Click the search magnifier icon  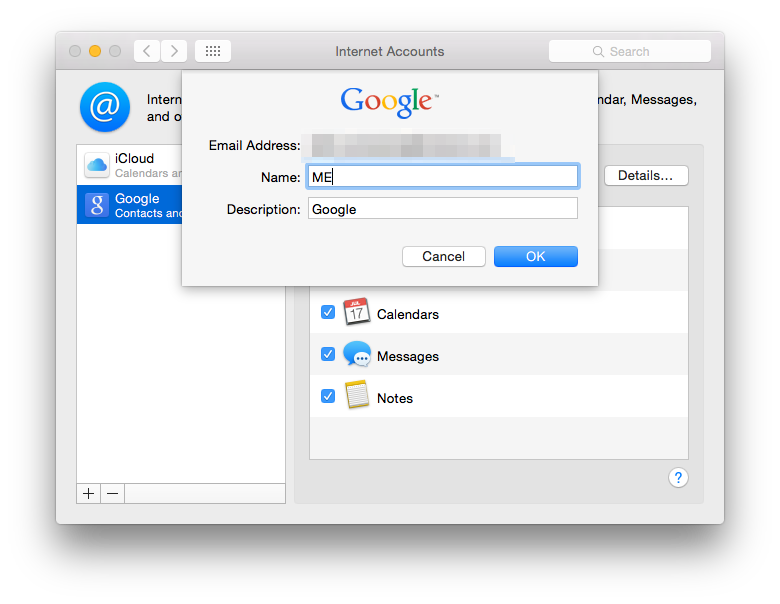pos(598,52)
